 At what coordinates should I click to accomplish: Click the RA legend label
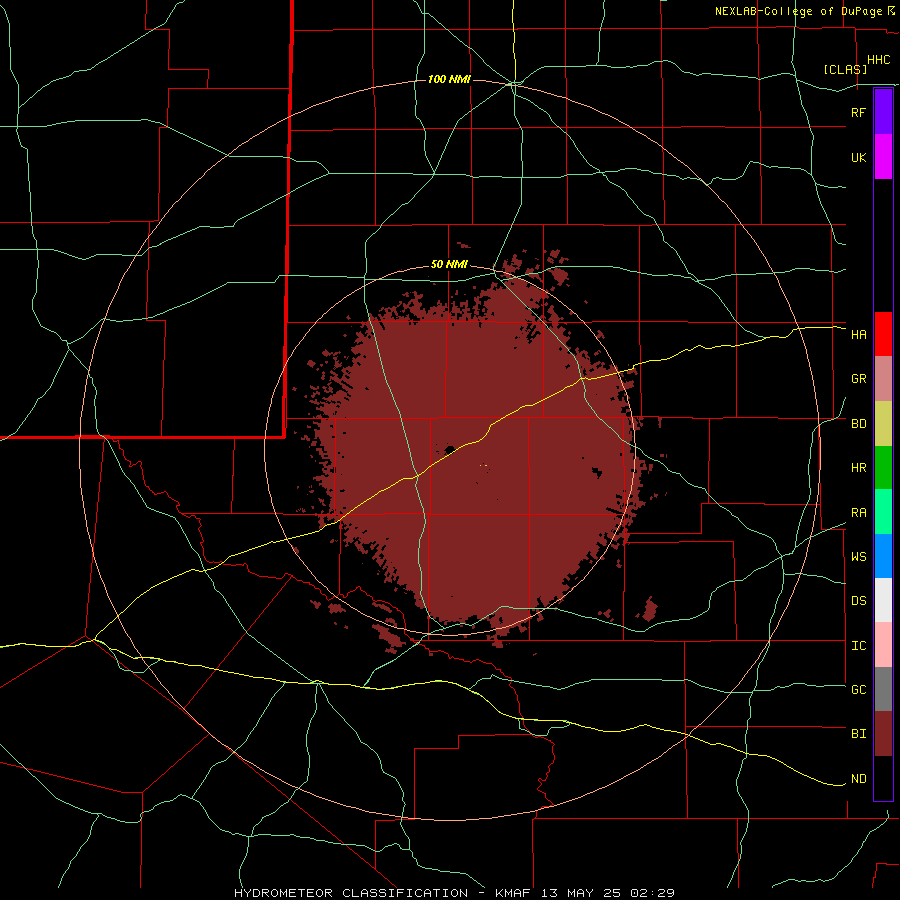coord(858,513)
